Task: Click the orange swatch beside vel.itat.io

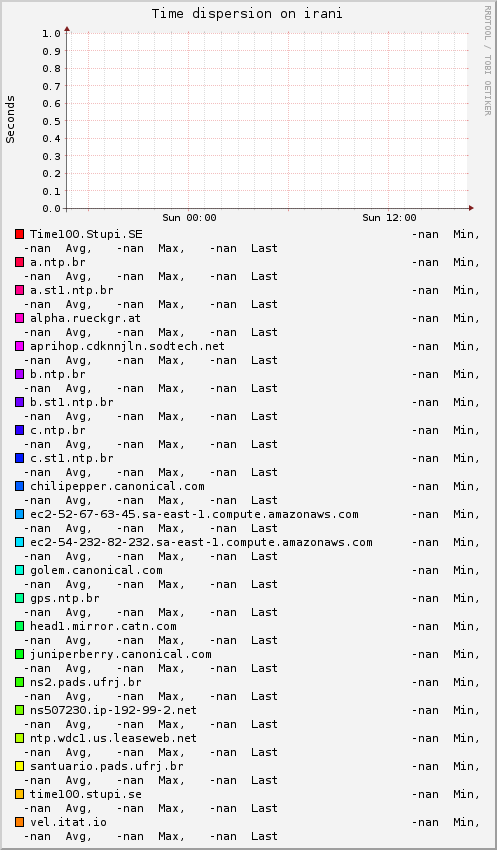Action: (20, 822)
